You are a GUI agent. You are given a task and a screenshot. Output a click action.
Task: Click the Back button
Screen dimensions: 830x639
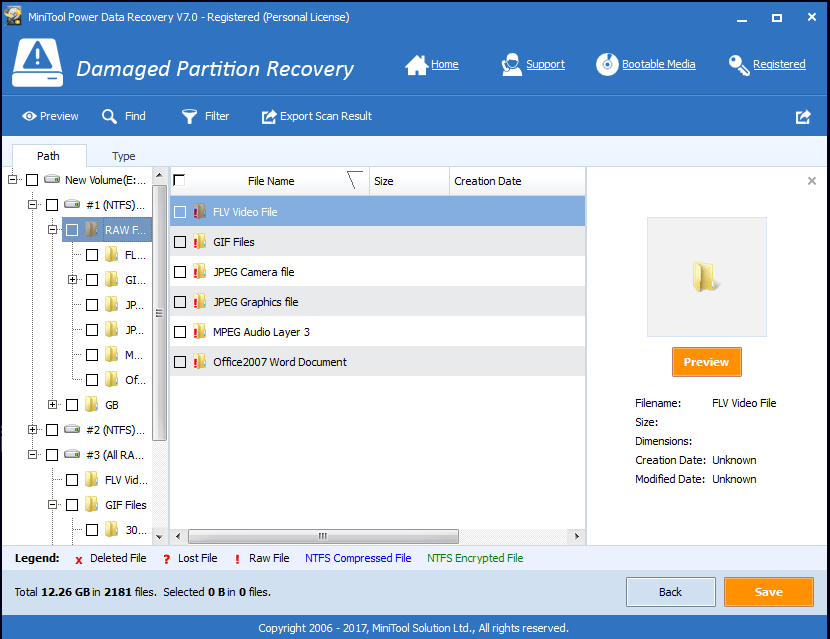click(x=671, y=592)
